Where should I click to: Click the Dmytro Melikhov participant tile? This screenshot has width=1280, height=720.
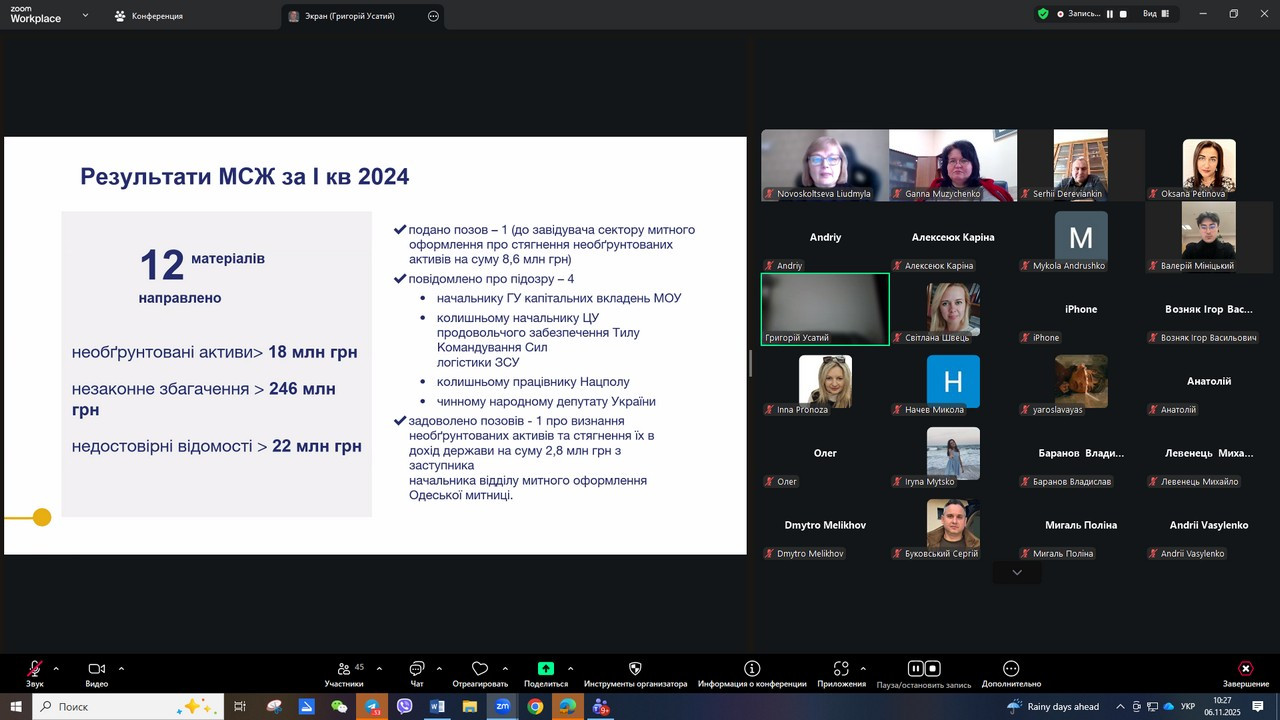(x=825, y=525)
